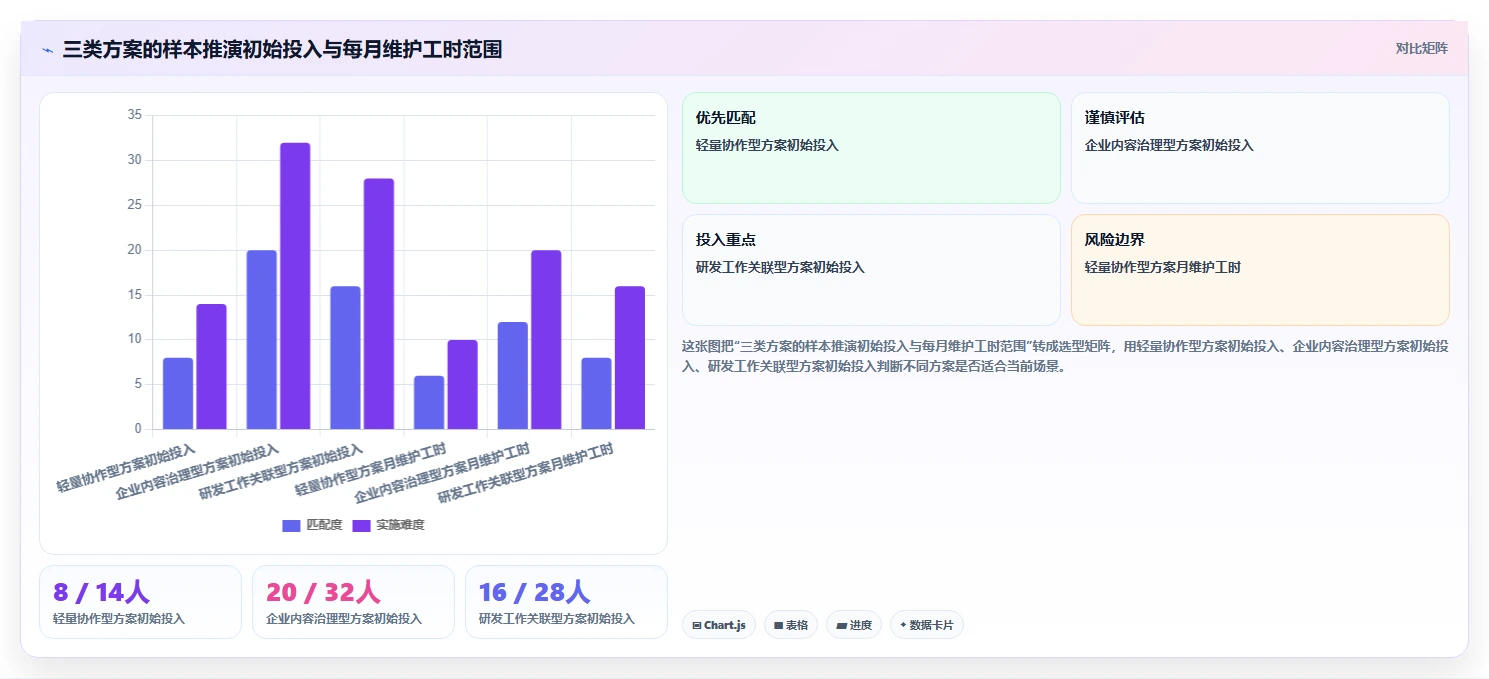This screenshot has width=1489, height=679.
Task: Click 匹配度 bar for 企业内容治理型方案月维护工时
Action: click(513, 376)
